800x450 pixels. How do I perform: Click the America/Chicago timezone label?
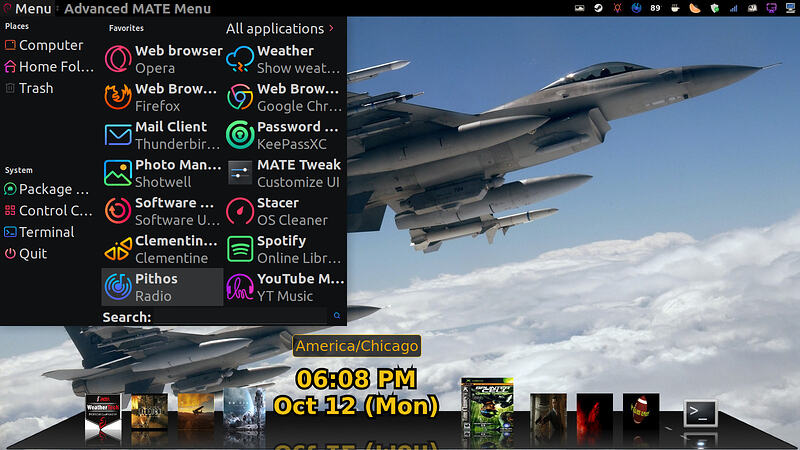coord(357,346)
